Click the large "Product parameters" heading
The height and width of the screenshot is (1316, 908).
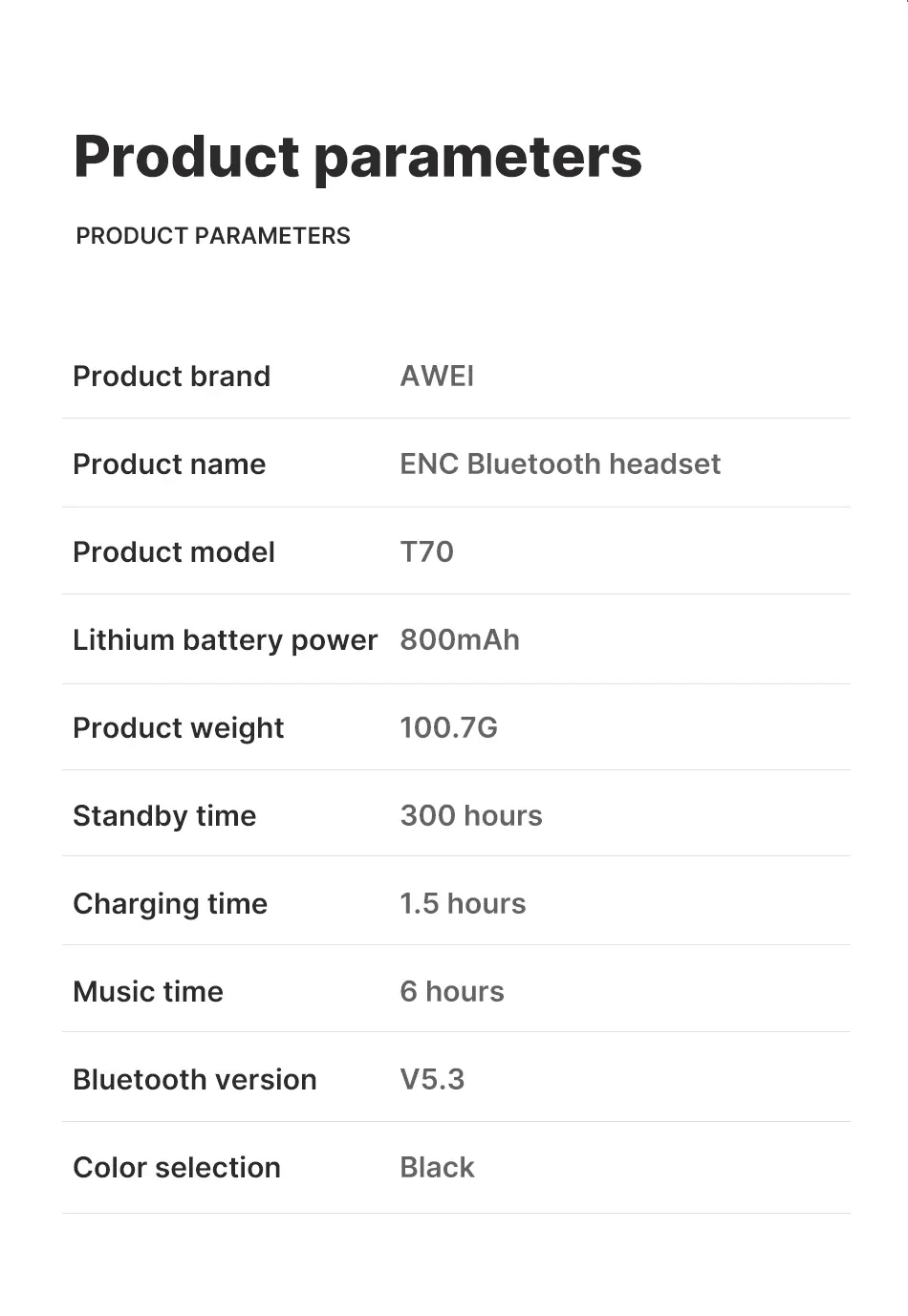tap(357, 157)
